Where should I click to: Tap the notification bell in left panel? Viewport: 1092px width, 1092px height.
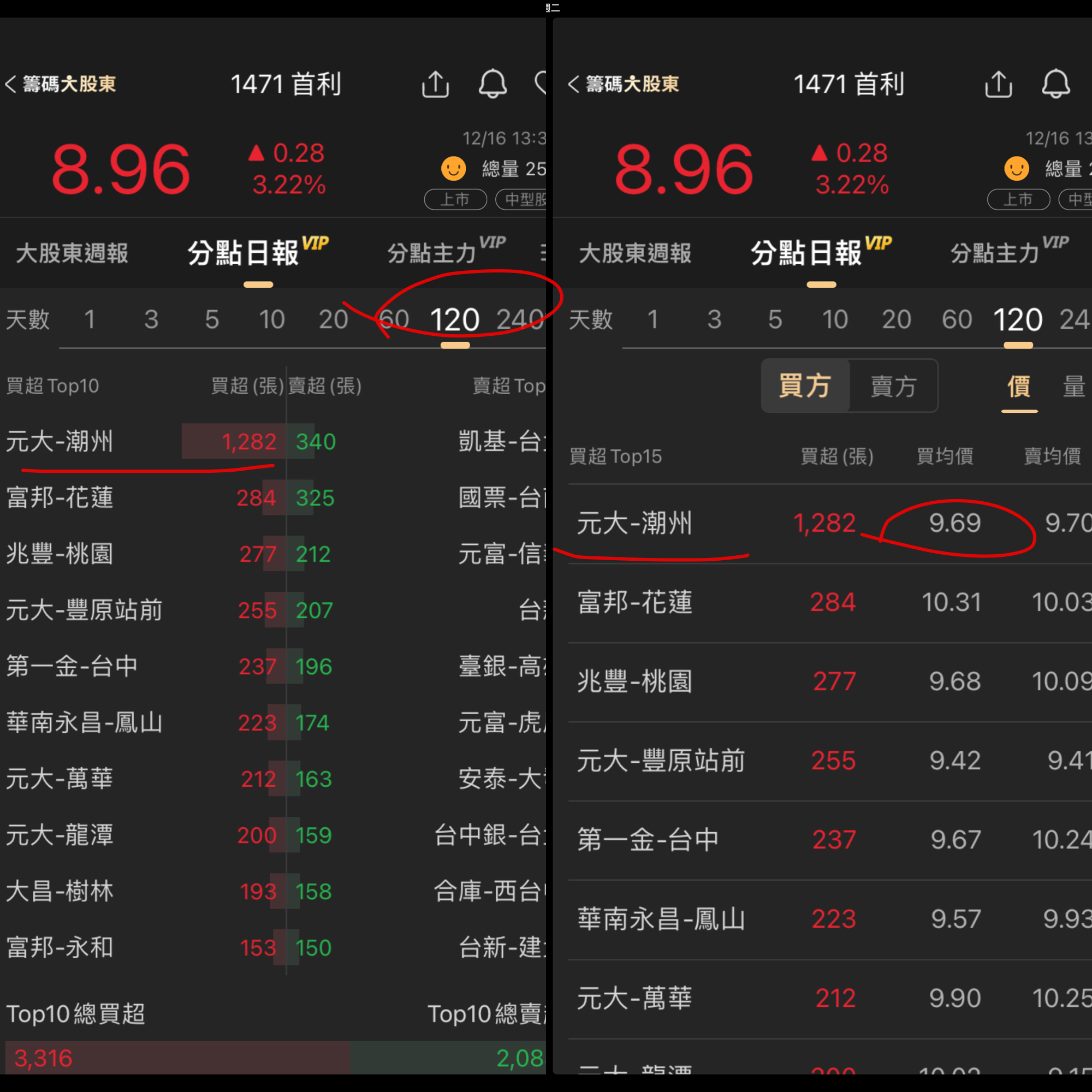click(x=493, y=84)
